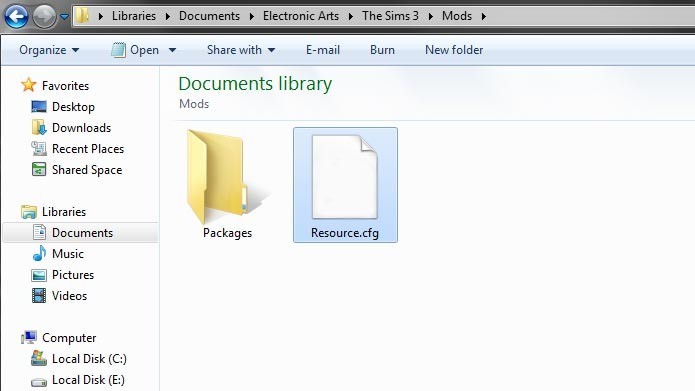The image size is (695, 391).
Task: Click the Recent Places icon
Action: click(x=39, y=149)
